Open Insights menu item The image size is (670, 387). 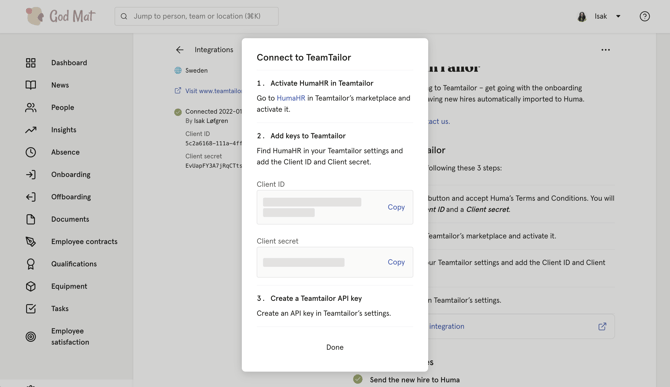click(x=64, y=130)
